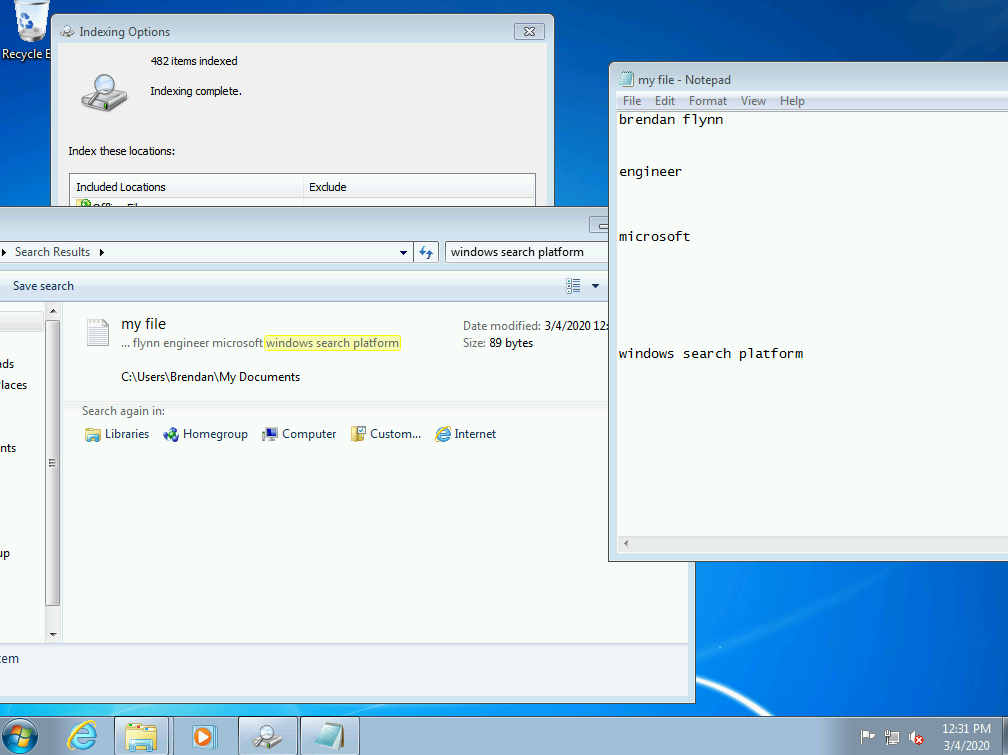Click the change view icon in Explorer
The width and height of the screenshot is (1008, 755).
[573, 286]
